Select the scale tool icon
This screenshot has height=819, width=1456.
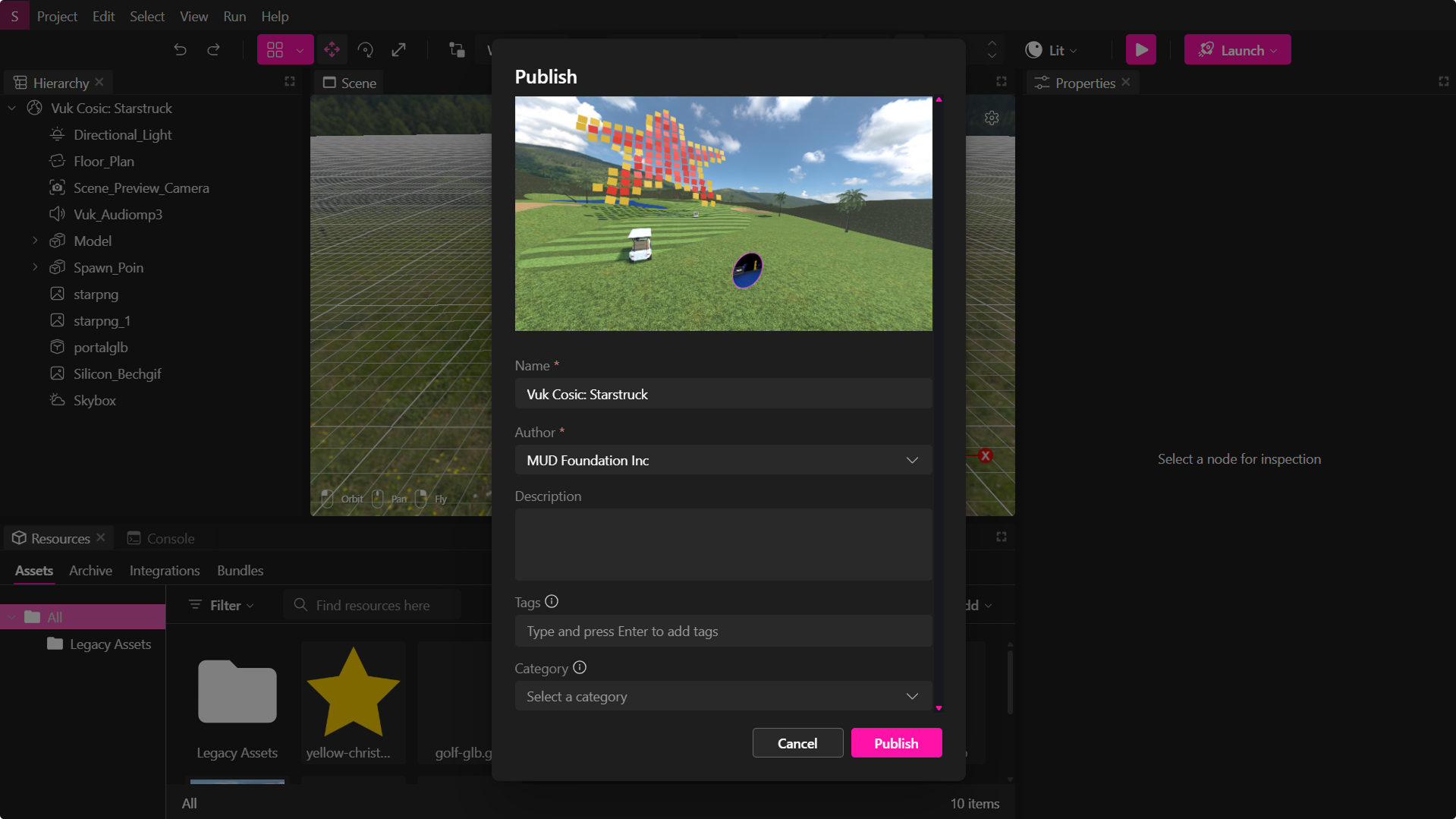click(x=398, y=50)
